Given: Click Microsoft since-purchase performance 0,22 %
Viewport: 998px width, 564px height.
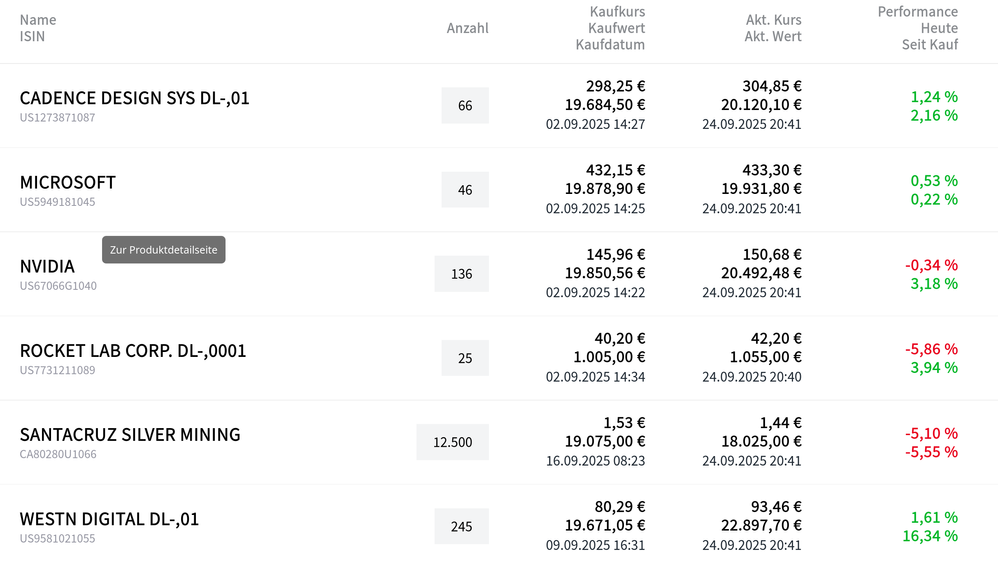Looking at the screenshot, I should pyautogui.click(x=934, y=199).
